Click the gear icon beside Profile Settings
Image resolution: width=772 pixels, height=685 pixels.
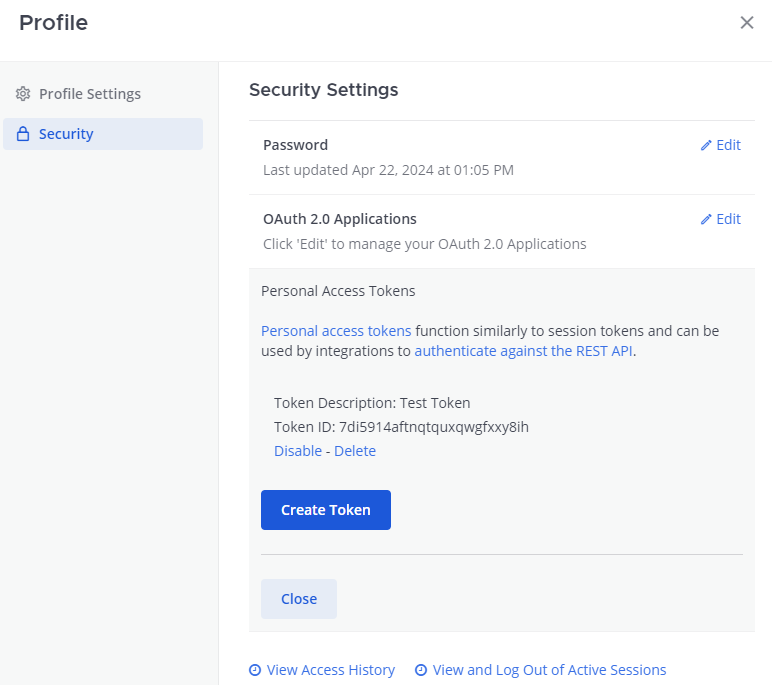23,94
